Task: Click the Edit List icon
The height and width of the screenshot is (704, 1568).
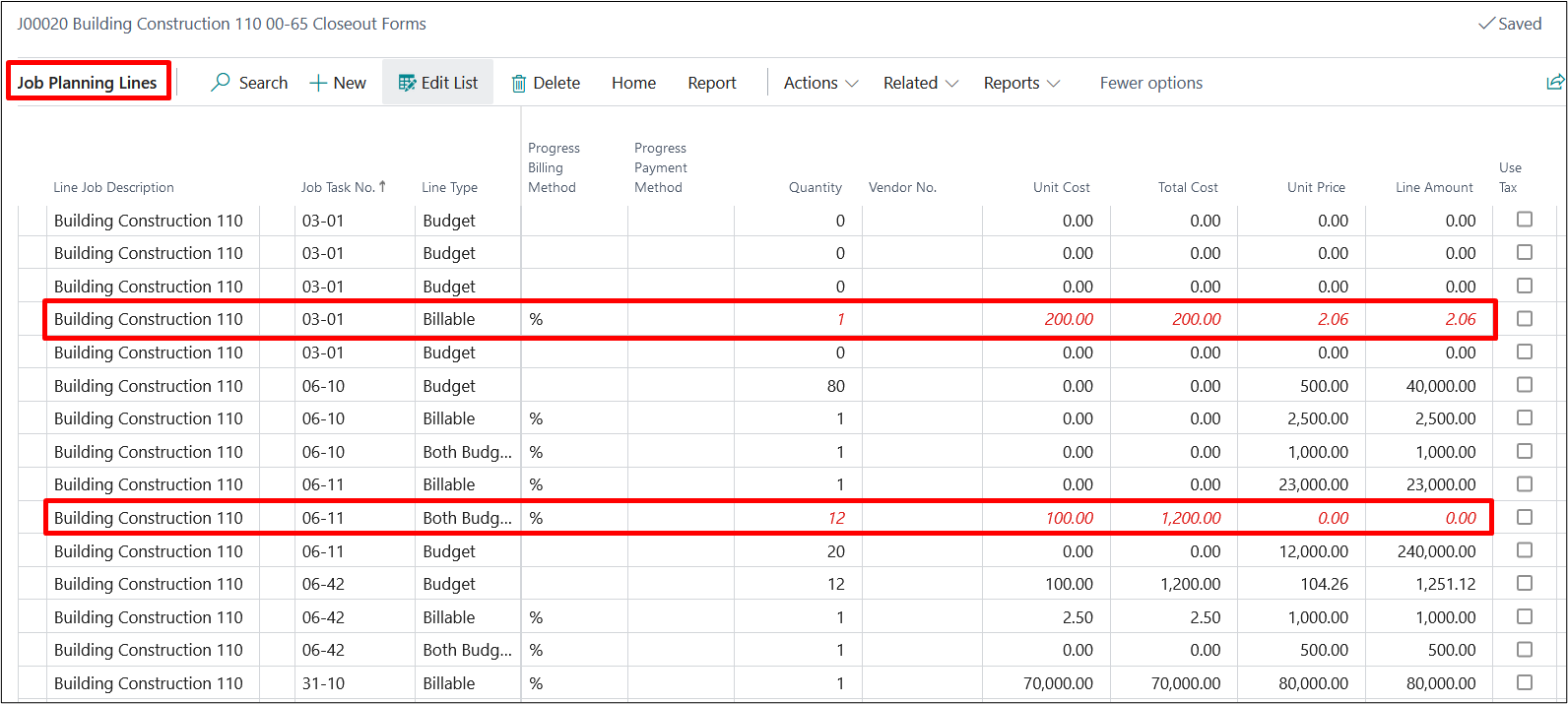Action: 407,84
